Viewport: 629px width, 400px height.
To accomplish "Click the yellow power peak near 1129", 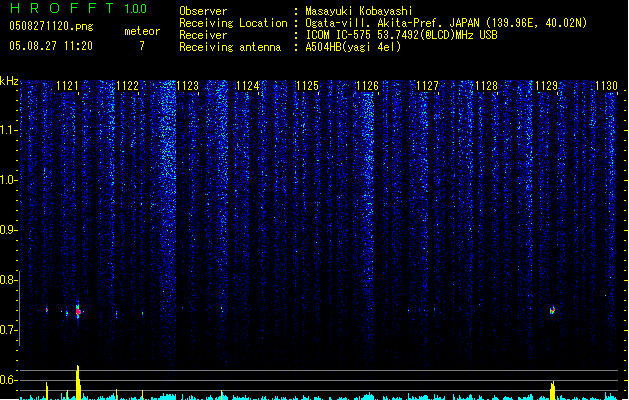I will pos(553,390).
